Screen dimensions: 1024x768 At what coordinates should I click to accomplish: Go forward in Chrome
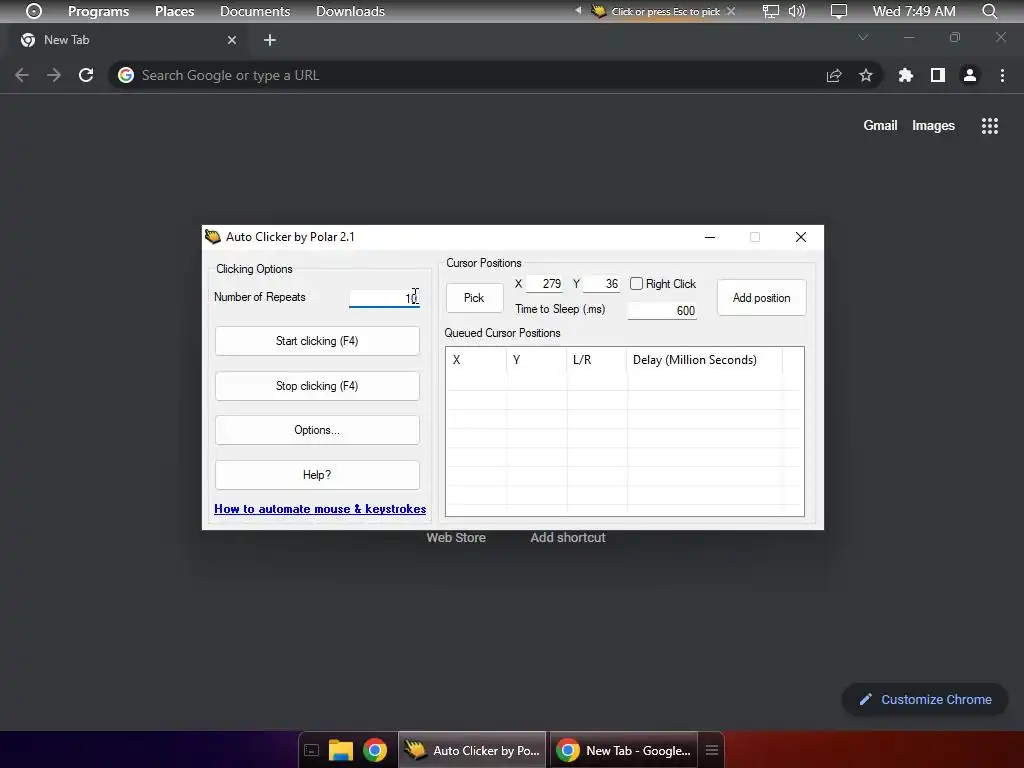point(54,75)
